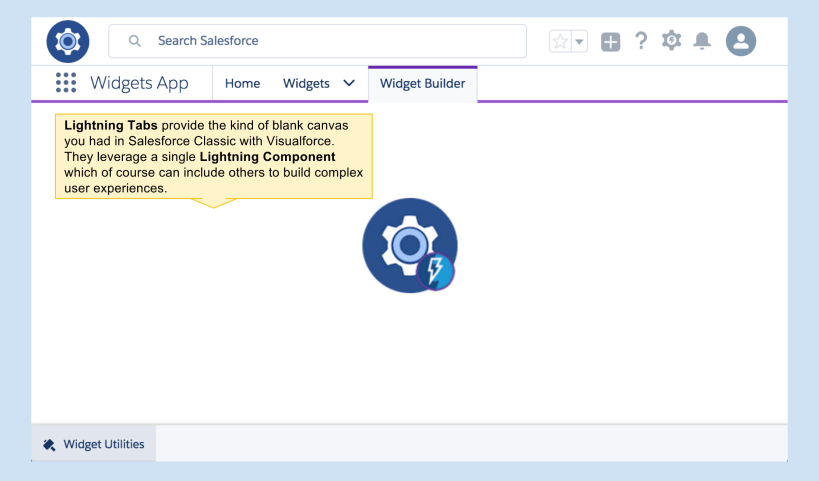Expand the Widgets tab chevron menu
This screenshot has height=481, width=819.
coord(348,84)
